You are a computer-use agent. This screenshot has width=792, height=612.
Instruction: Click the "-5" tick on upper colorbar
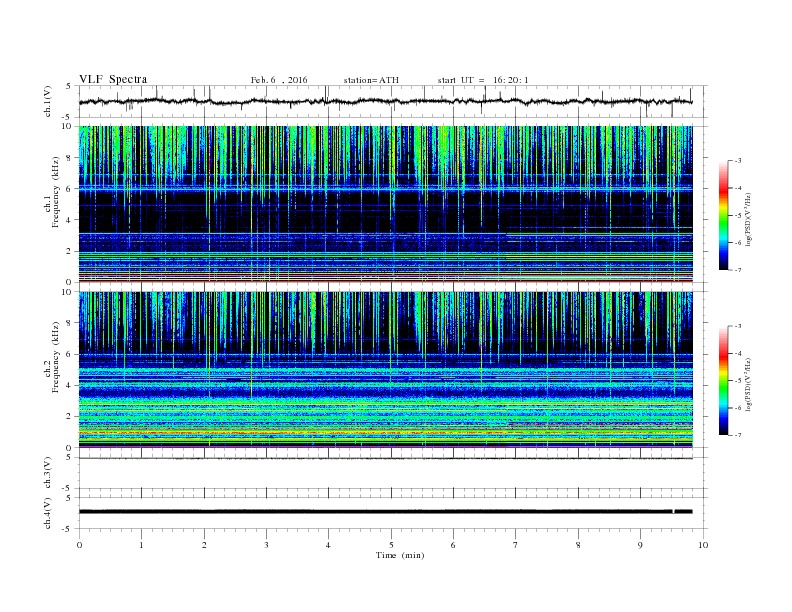pyautogui.click(x=737, y=215)
